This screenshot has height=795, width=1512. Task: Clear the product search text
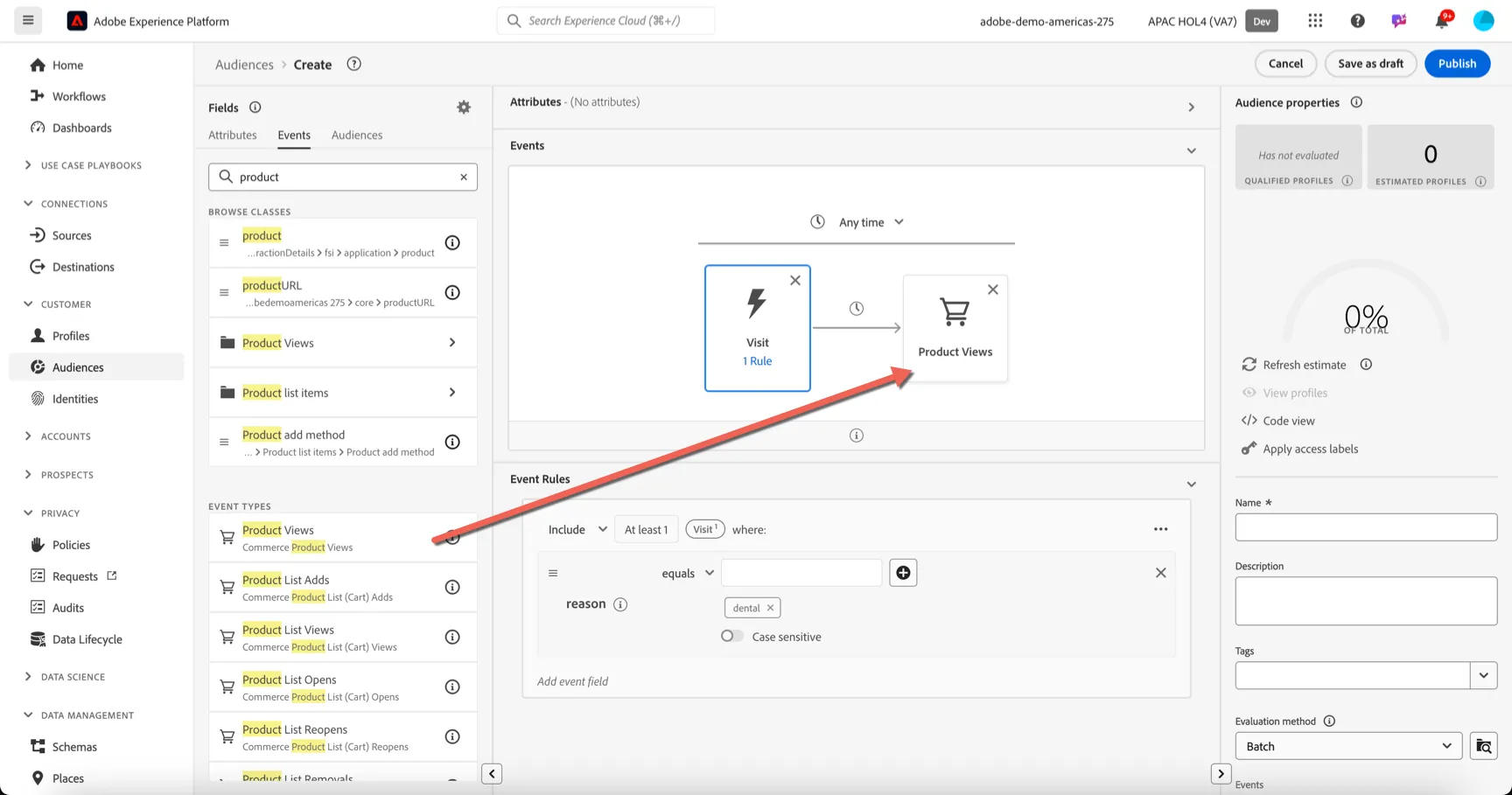[464, 177]
